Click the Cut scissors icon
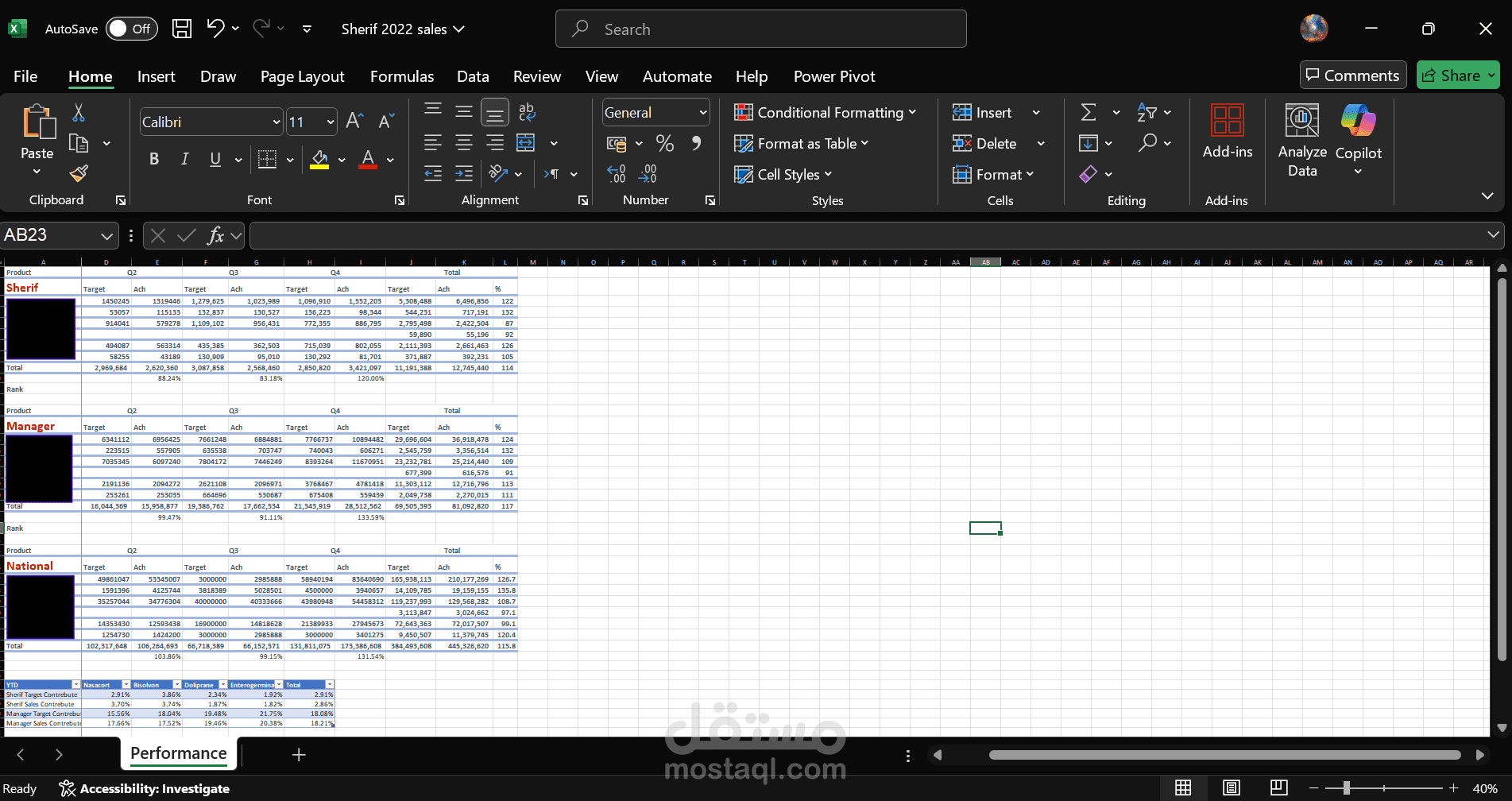 coord(79,113)
